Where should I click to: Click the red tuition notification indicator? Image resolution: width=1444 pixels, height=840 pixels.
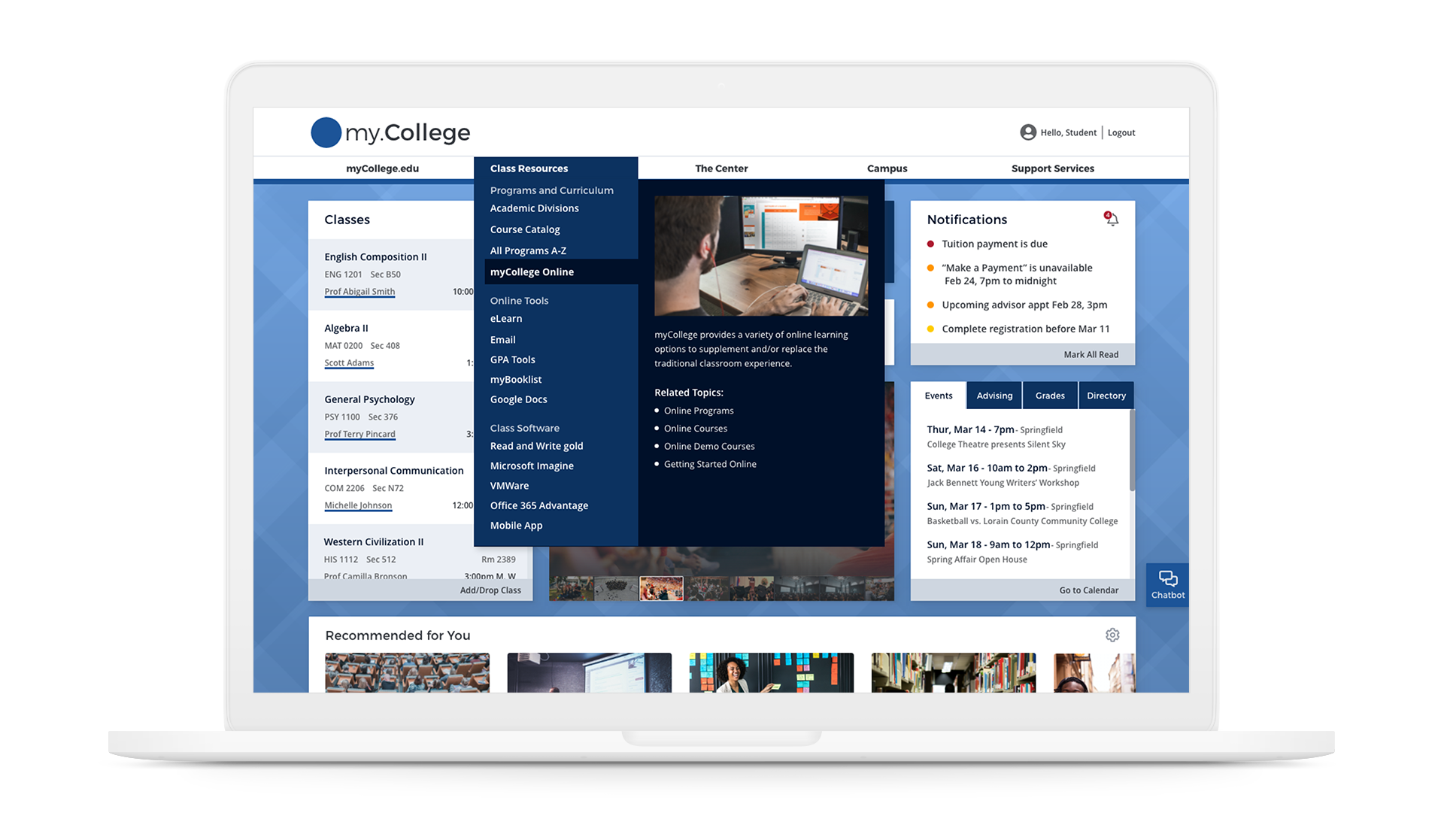[x=932, y=244]
